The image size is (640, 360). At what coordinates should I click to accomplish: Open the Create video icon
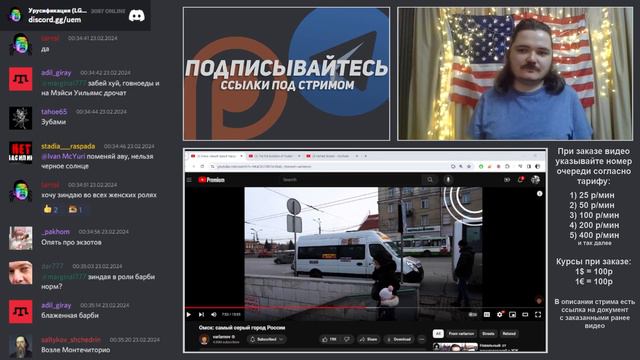[x=507, y=180]
